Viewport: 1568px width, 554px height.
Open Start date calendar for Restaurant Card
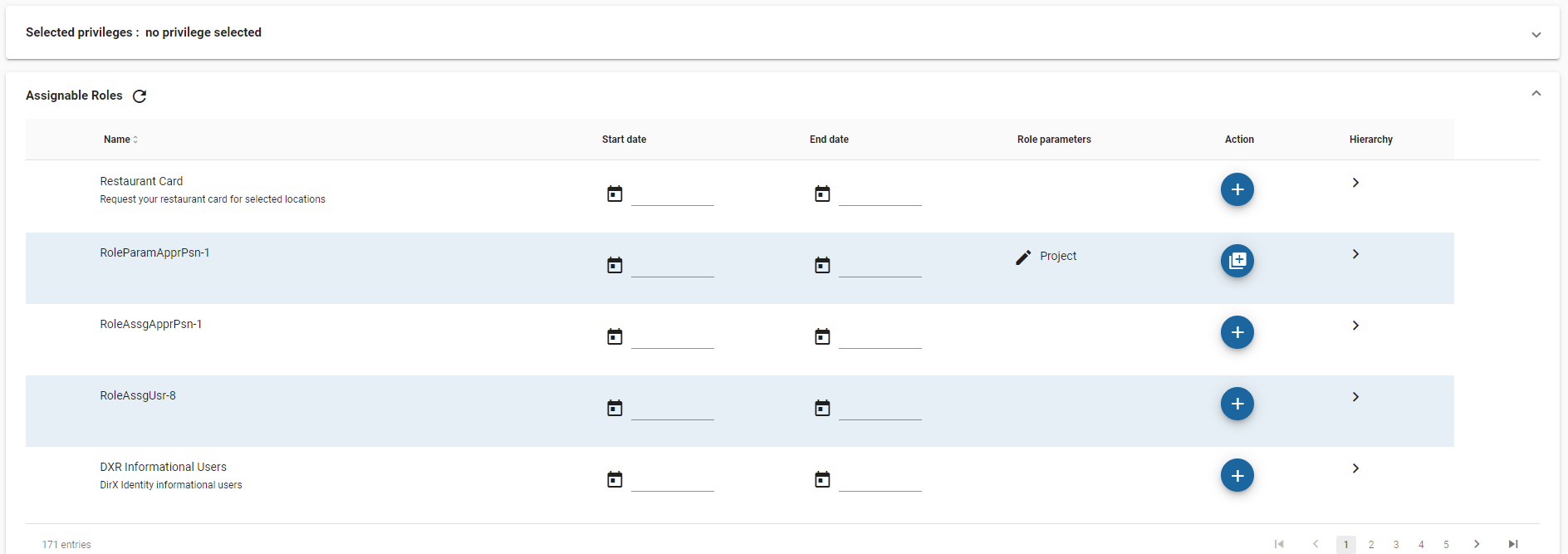tap(615, 194)
